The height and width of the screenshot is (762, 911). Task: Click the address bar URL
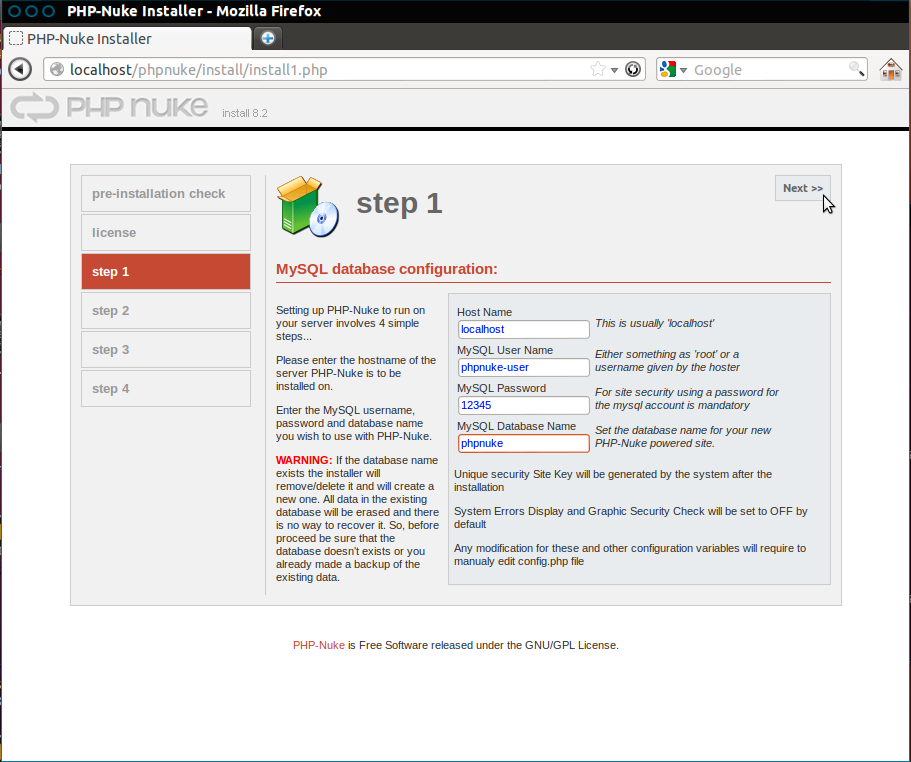point(198,70)
